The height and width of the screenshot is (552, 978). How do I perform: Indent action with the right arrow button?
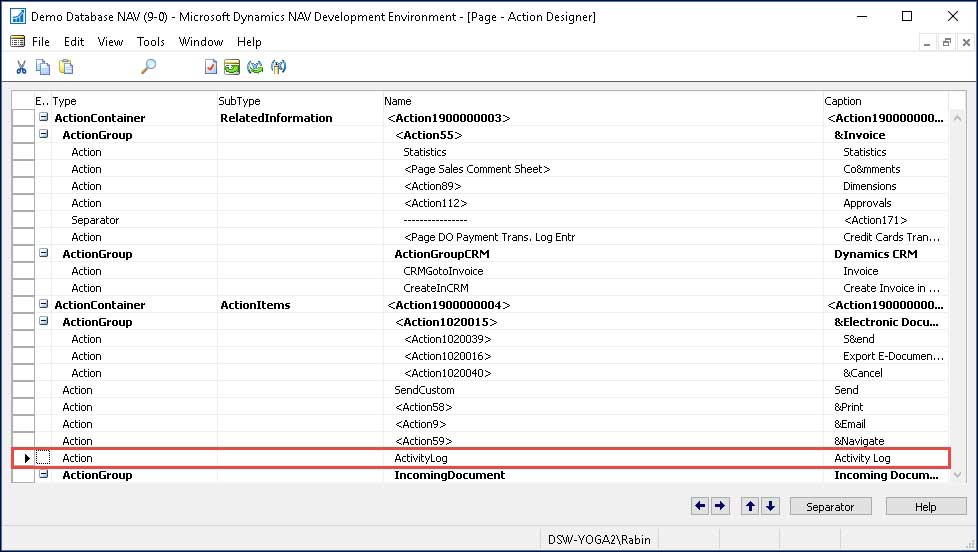tap(720, 506)
